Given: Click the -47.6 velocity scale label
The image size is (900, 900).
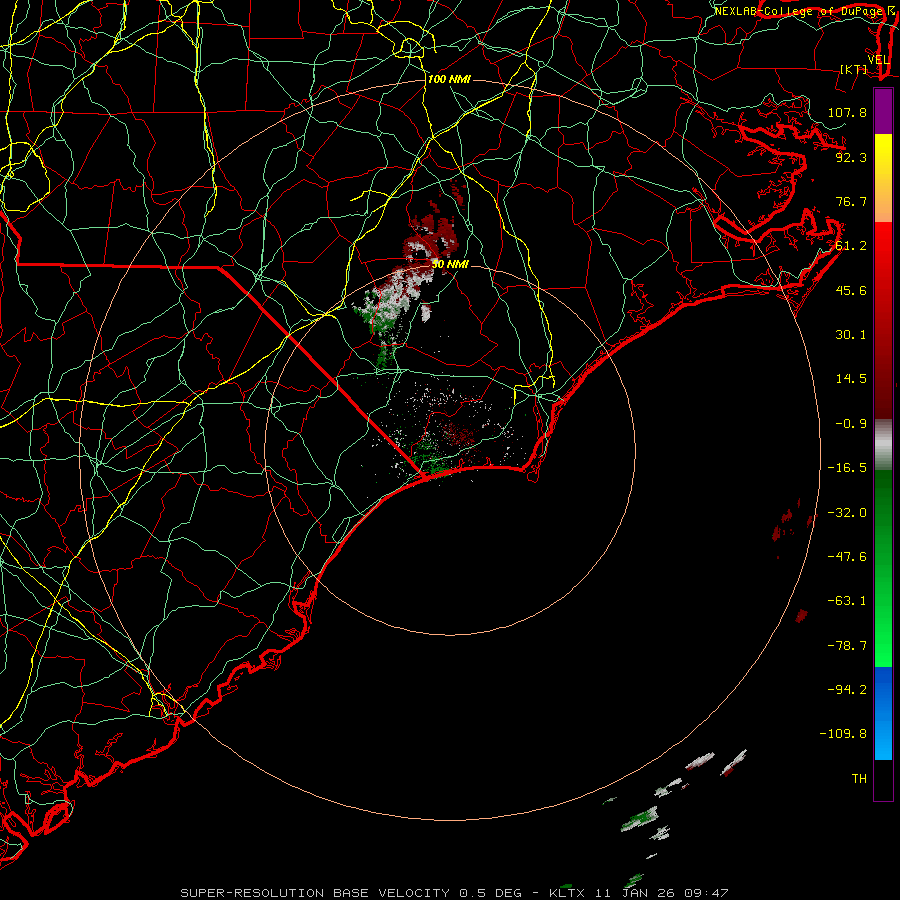Looking at the screenshot, I should coord(847,557).
